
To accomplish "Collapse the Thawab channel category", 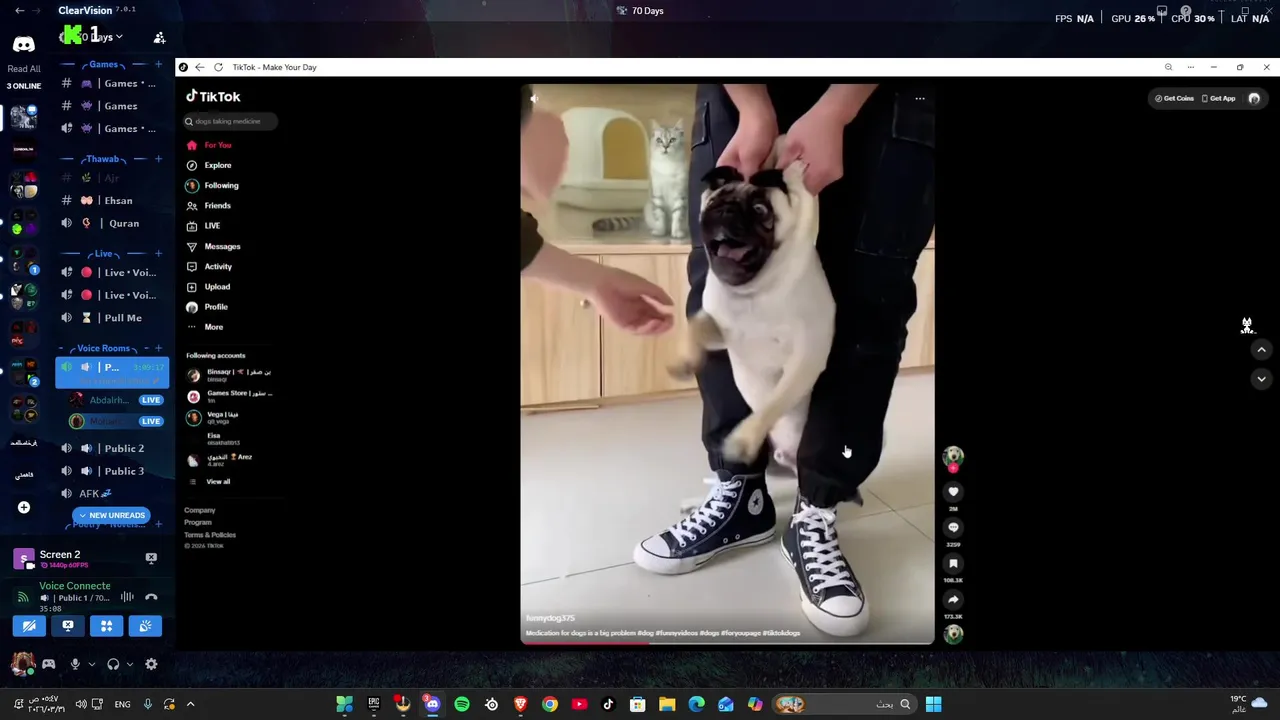I will (102, 159).
